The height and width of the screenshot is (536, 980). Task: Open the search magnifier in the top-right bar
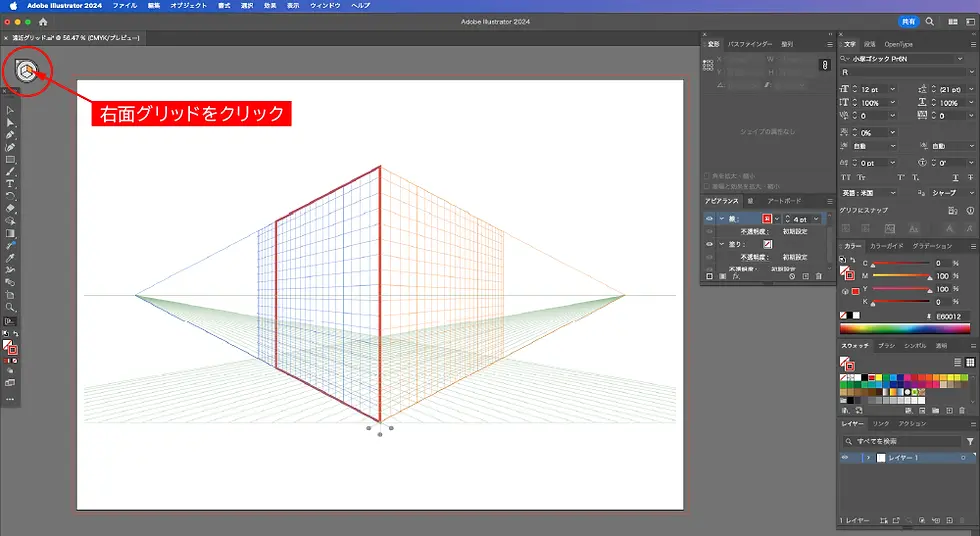click(x=930, y=21)
